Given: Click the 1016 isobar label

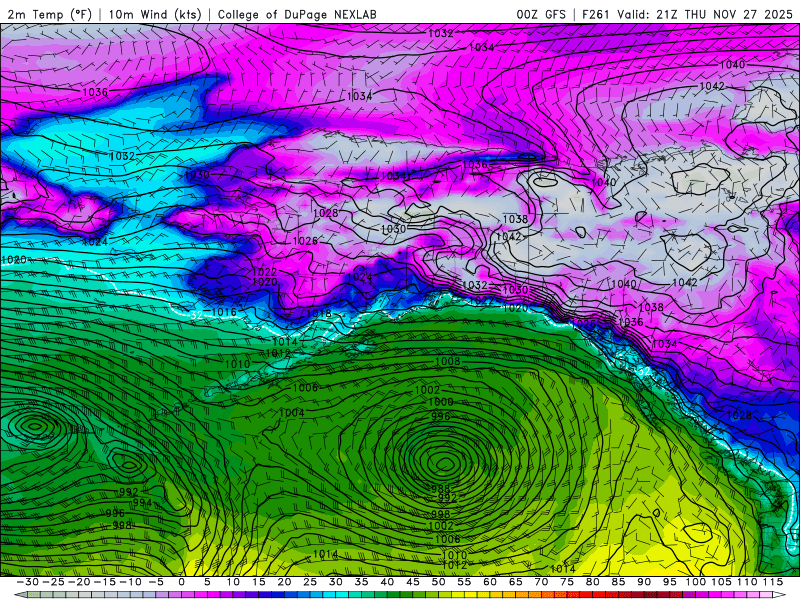Looking at the screenshot, I should coord(223,312).
